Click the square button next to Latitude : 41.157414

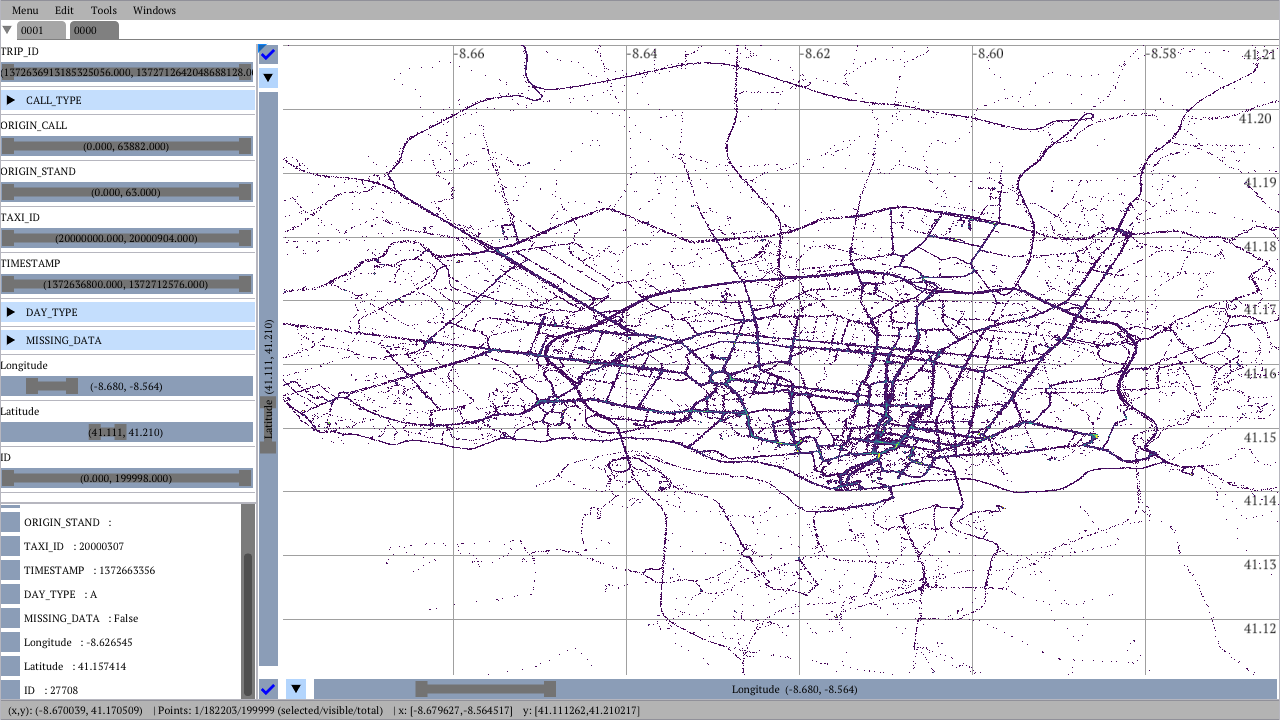[10, 666]
